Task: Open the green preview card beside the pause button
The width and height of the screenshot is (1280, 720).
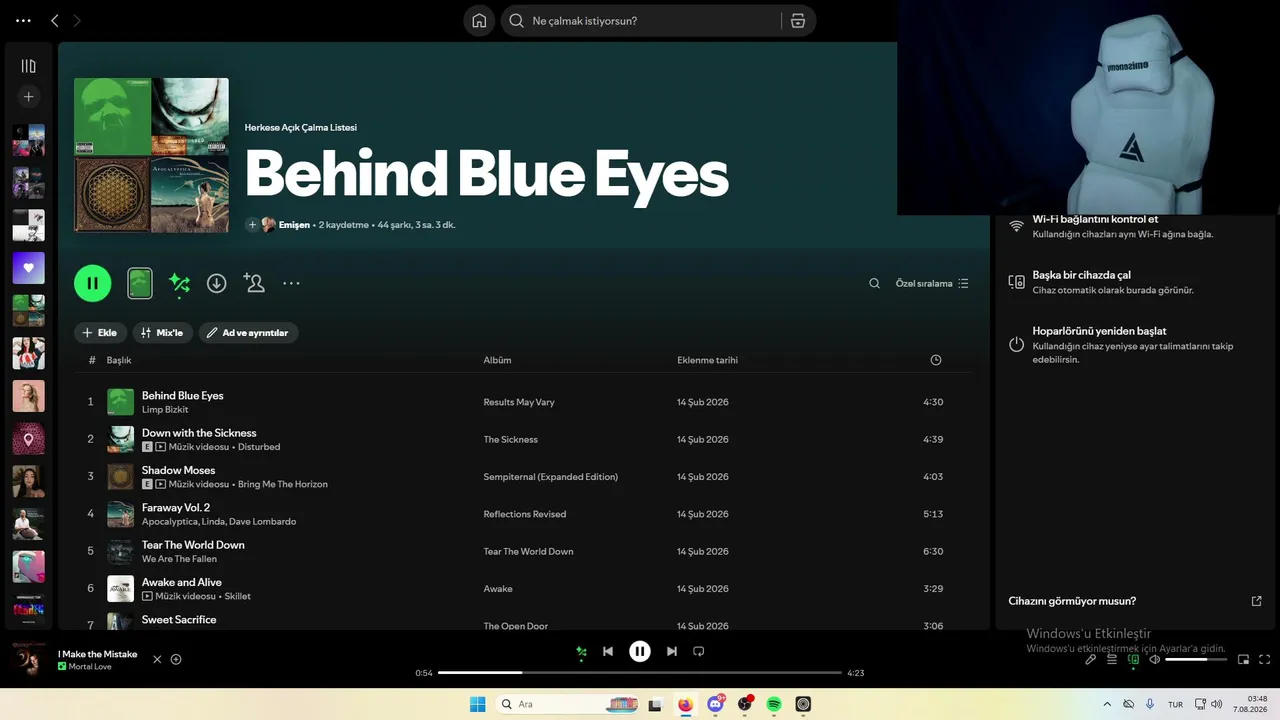Action: click(x=140, y=284)
